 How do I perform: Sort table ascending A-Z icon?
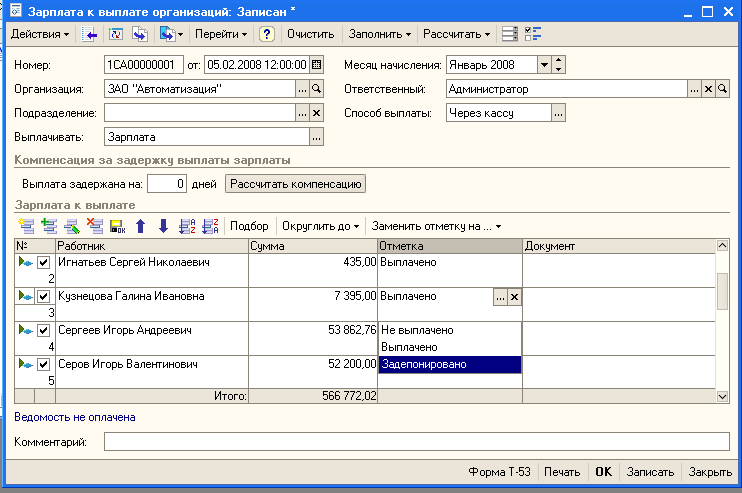point(187,226)
